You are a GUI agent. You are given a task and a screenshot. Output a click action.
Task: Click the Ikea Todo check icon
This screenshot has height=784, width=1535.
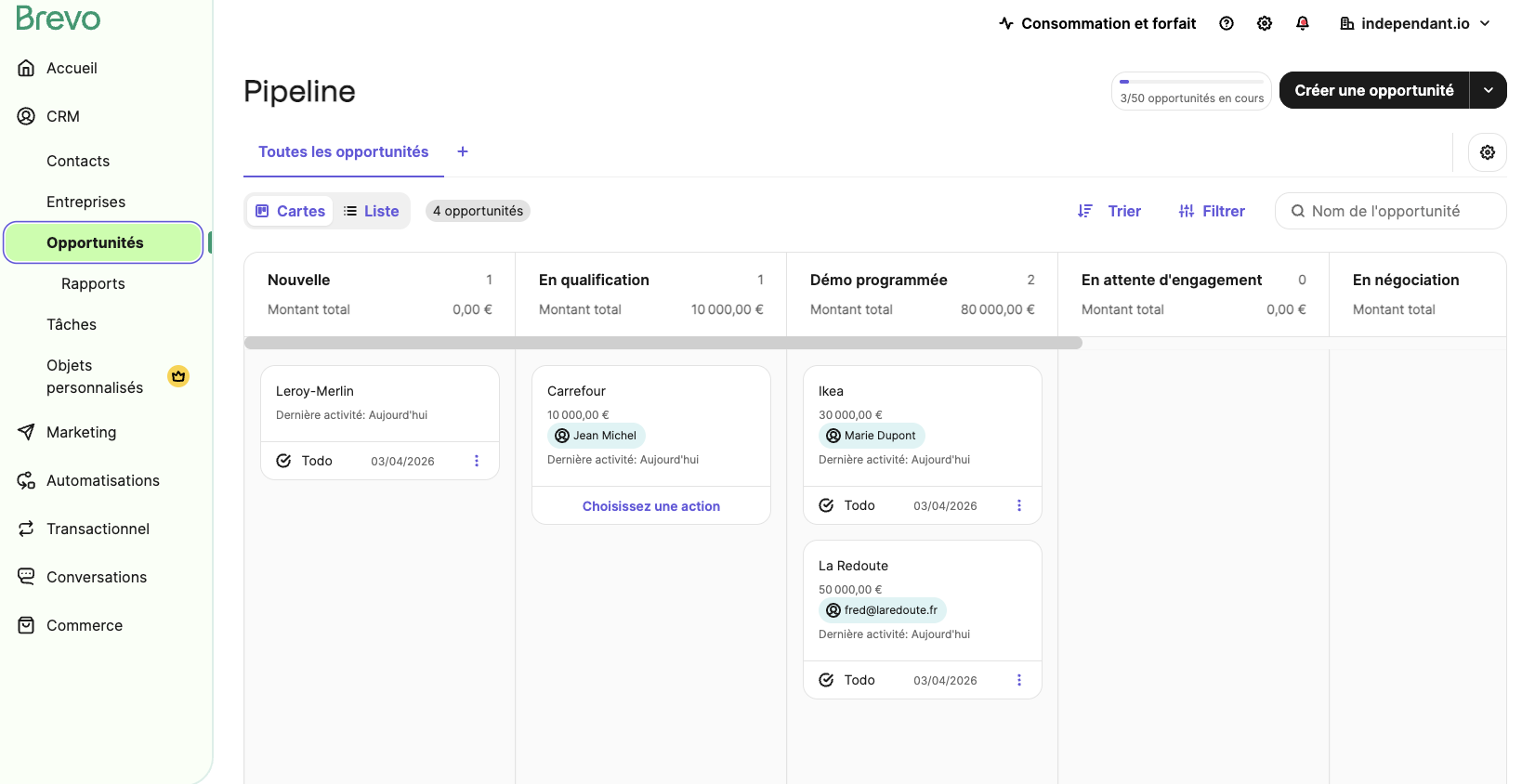point(826,505)
